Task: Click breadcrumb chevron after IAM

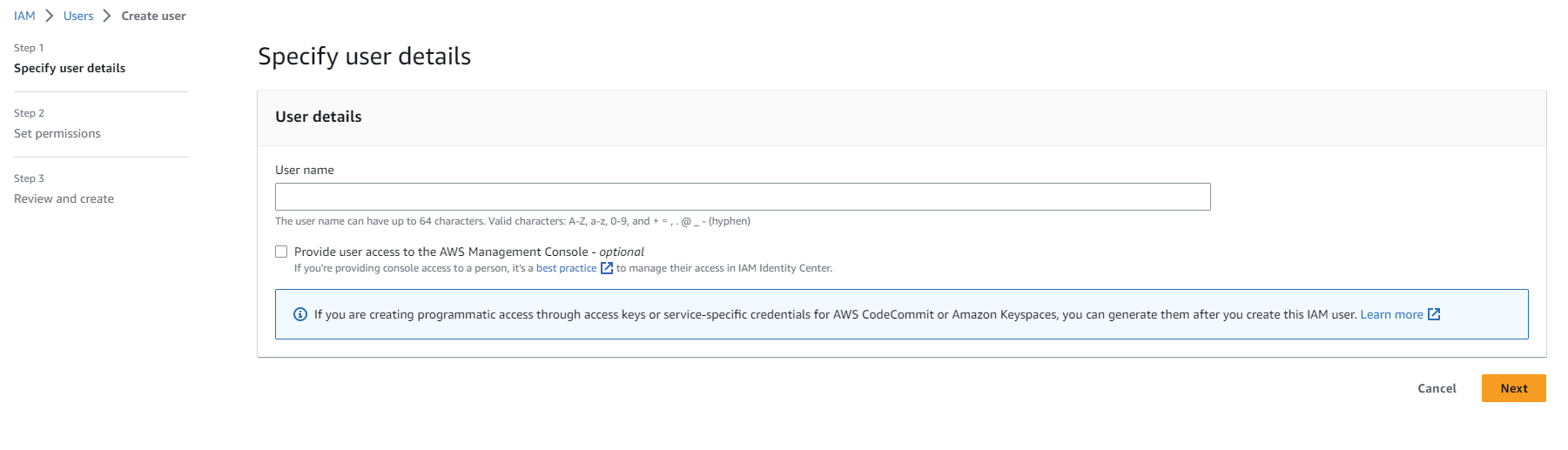Action: pyautogui.click(x=50, y=16)
